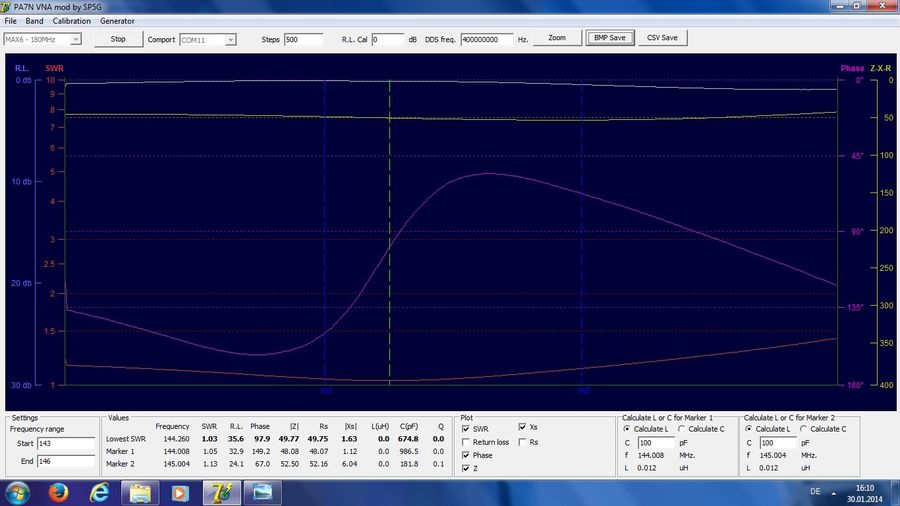Uncheck the Xs plot checkbox
The width and height of the screenshot is (900, 506).
[522, 429]
